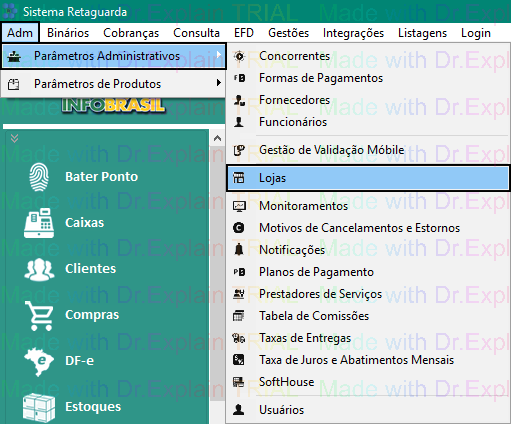Click the Integrações menu item
The width and height of the screenshot is (511, 424).
(x=353, y=33)
